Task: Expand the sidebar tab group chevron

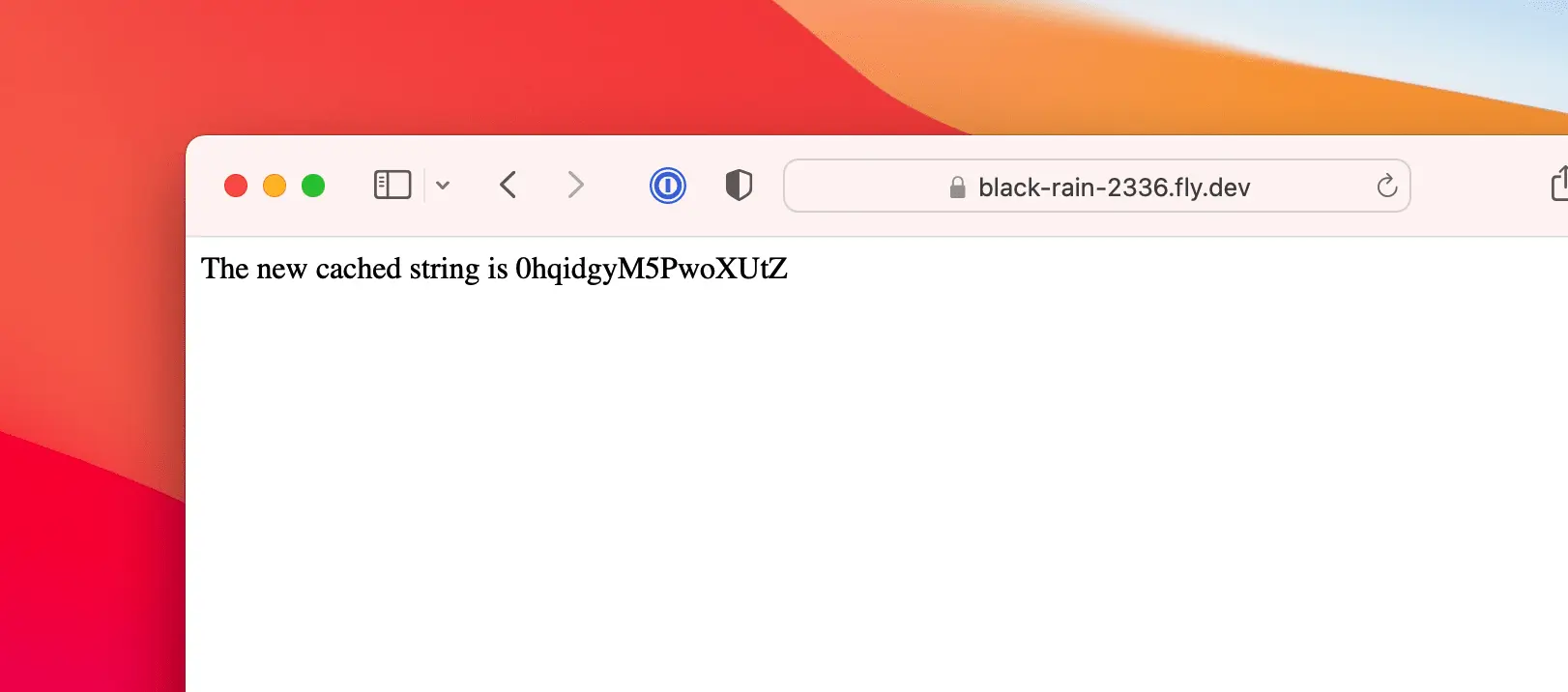Action: tap(443, 185)
